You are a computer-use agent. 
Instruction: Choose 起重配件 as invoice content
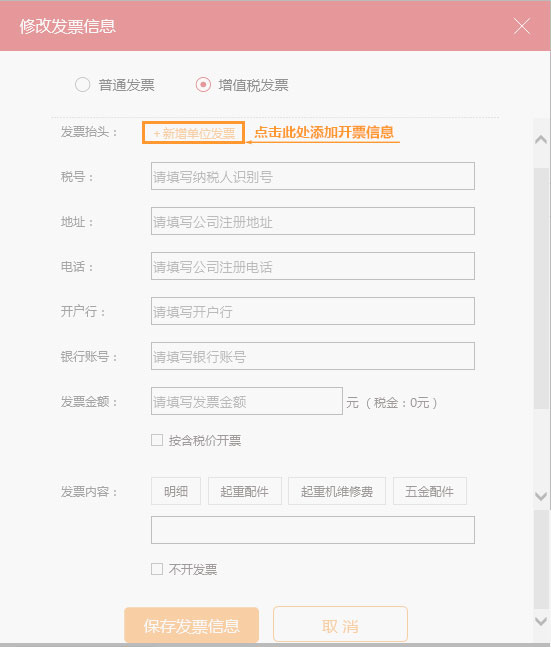click(x=245, y=491)
